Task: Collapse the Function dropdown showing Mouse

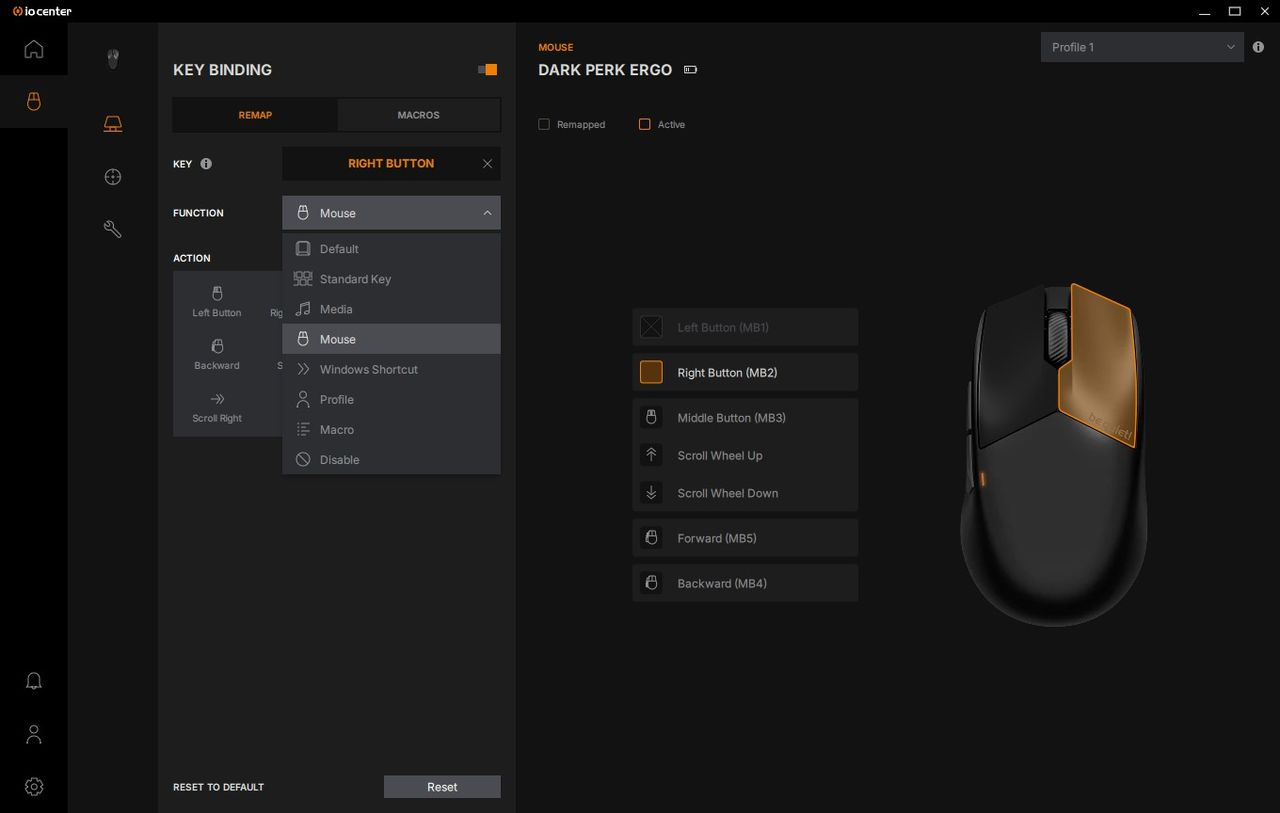Action: tap(391, 213)
